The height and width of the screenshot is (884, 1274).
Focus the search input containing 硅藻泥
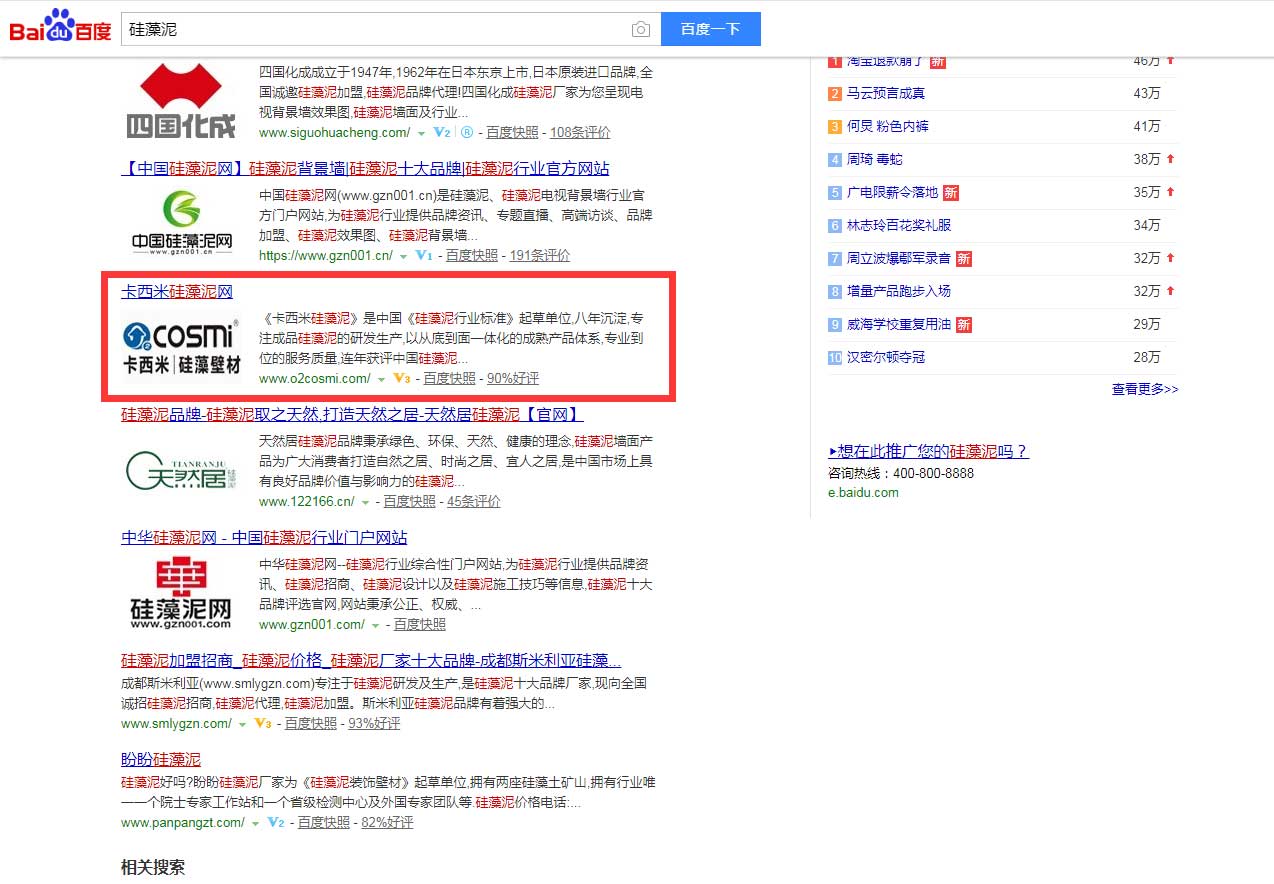tap(370, 30)
